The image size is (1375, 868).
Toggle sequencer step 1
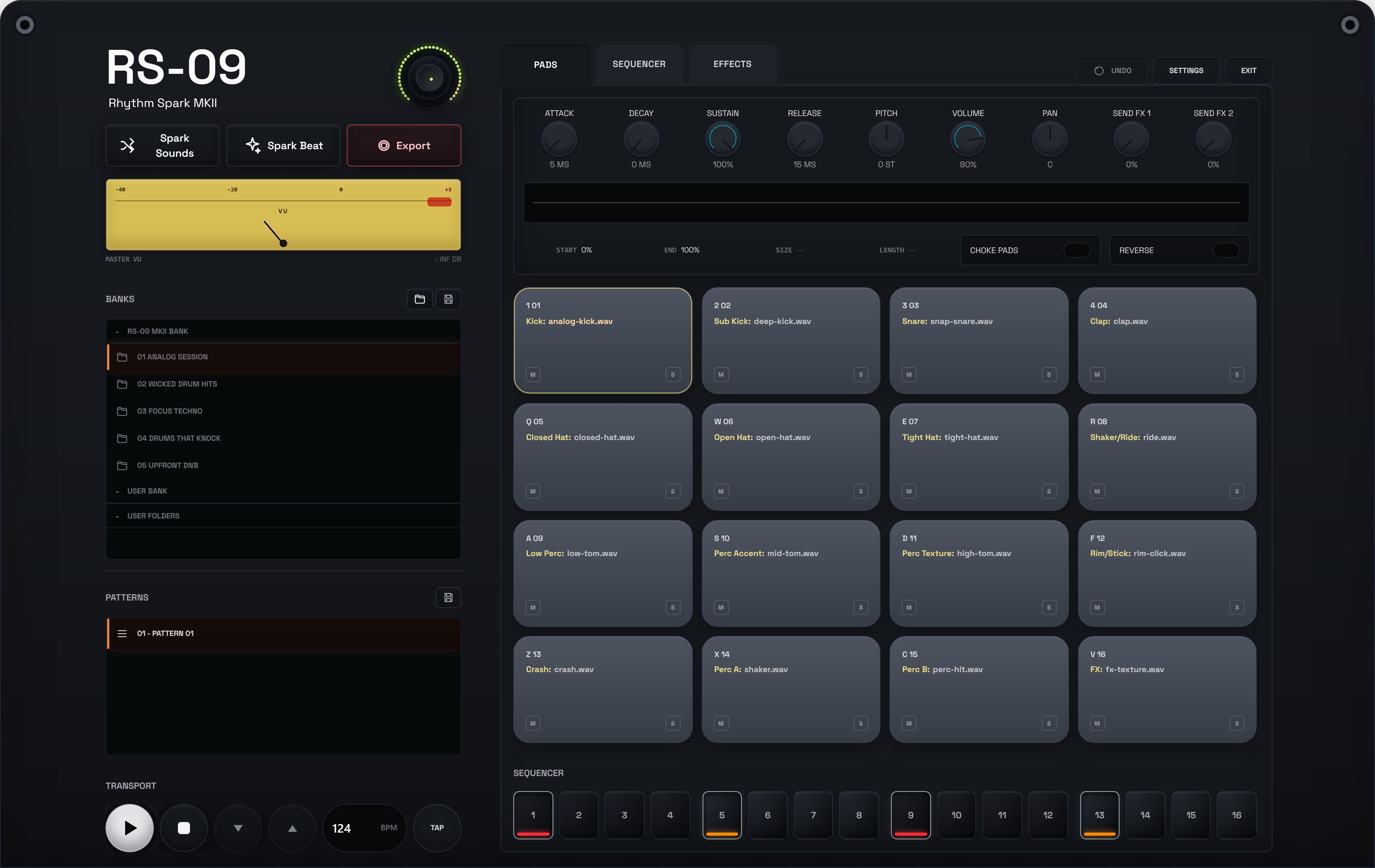(533, 815)
